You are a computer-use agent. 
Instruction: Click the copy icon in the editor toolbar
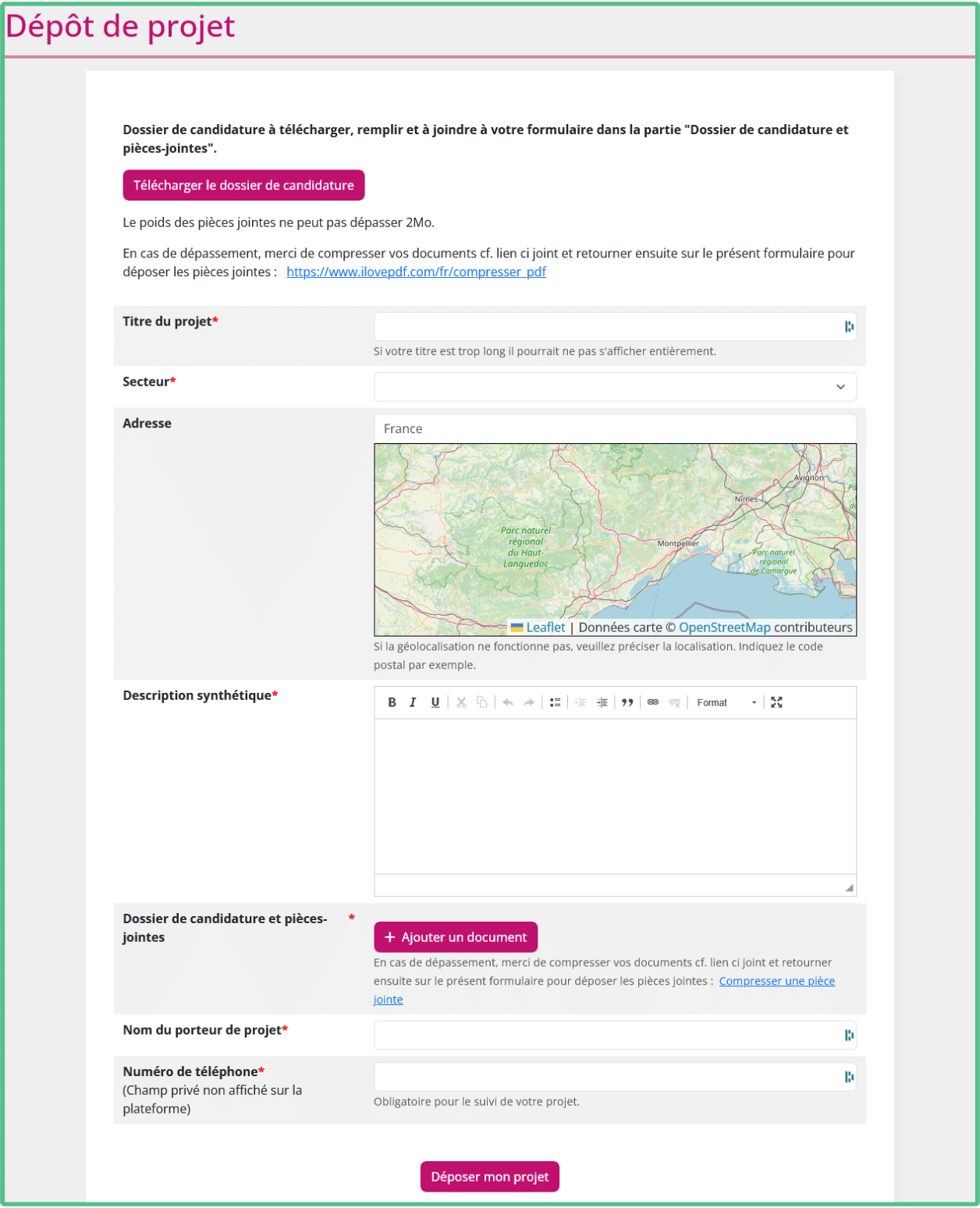[x=481, y=702]
